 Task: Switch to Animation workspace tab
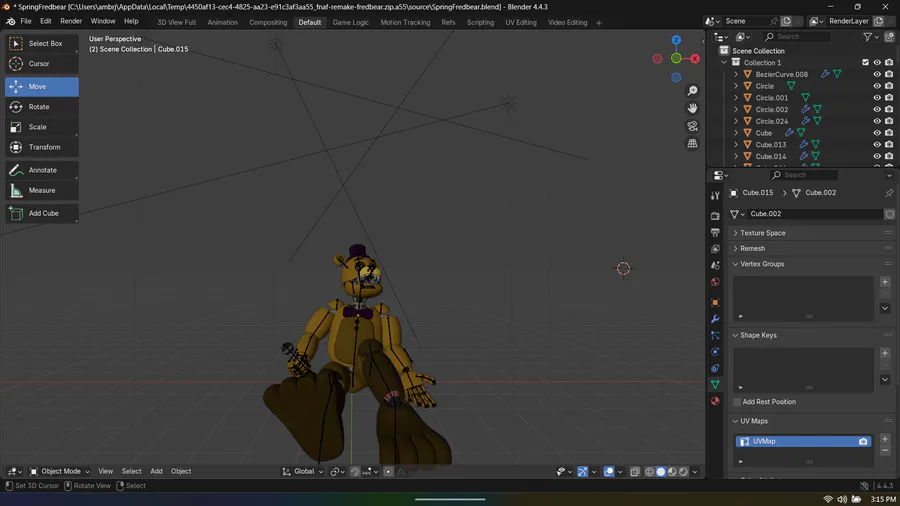222,22
